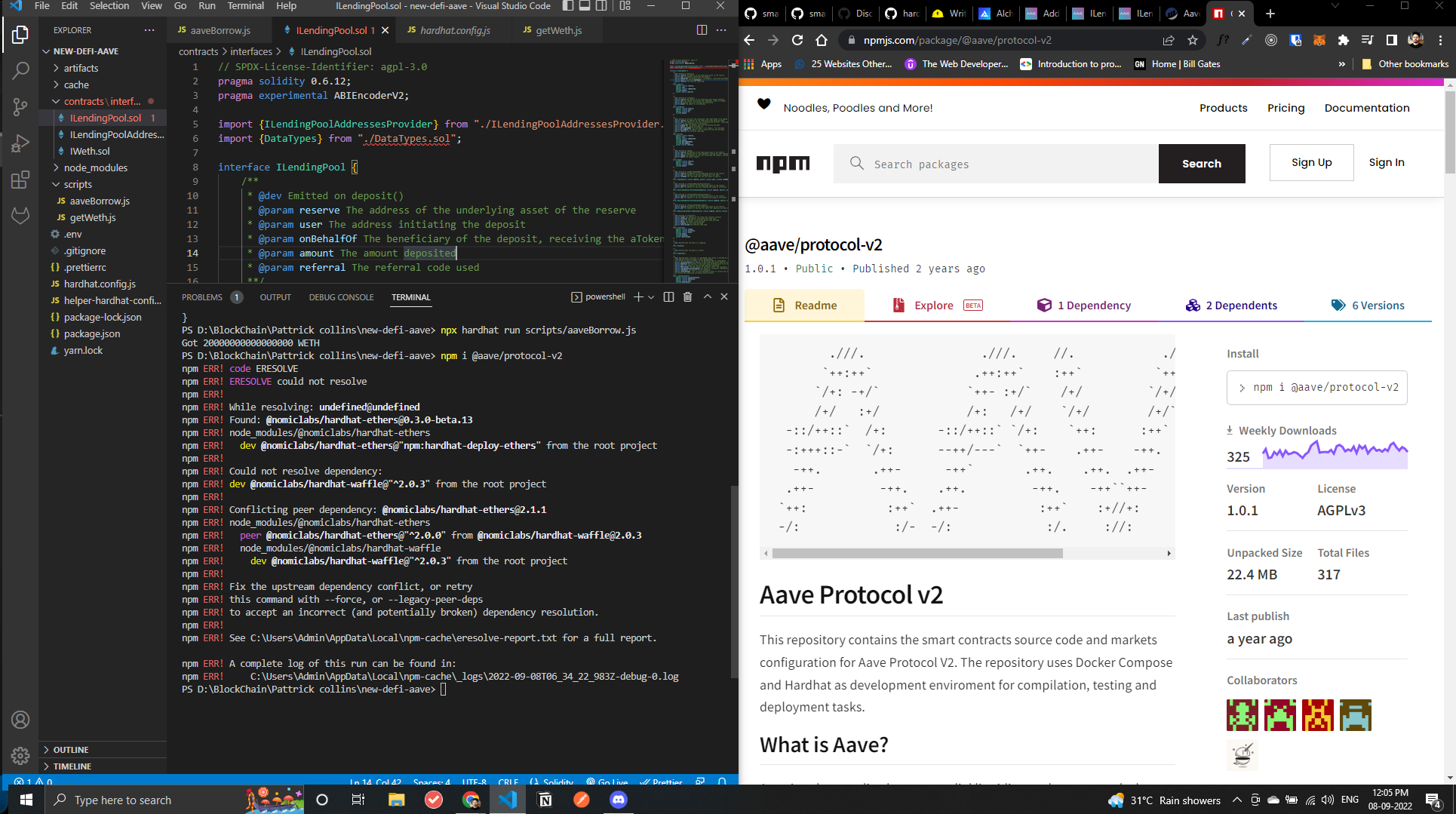Maximize the terminal panel size
Screen dimensions: 1456x814
[708, 297]
